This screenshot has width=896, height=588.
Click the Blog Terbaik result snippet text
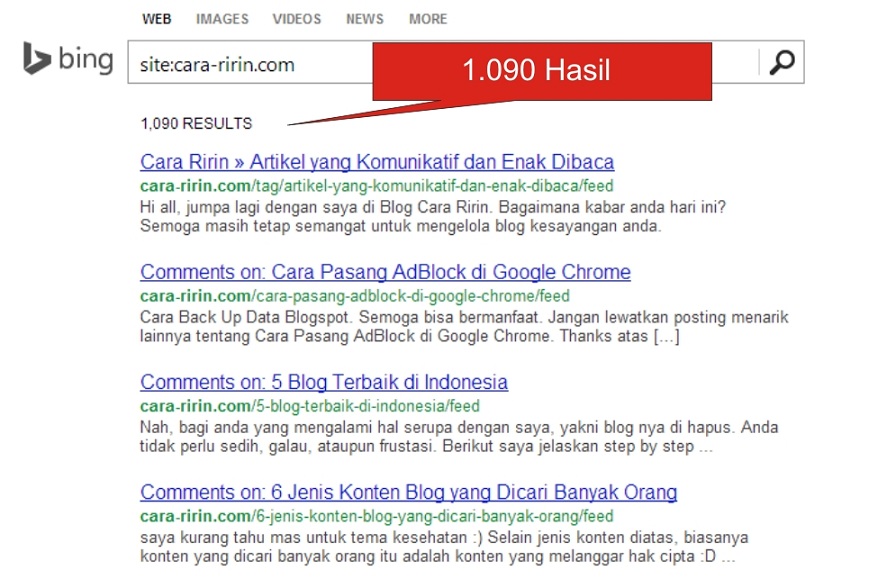(x=459, y=437)
